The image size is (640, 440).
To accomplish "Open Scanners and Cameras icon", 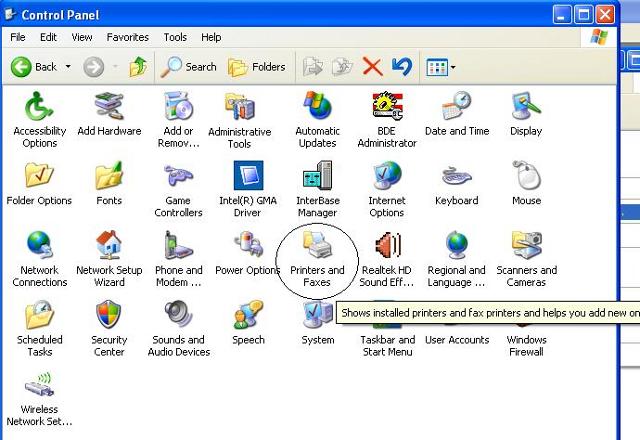I will [x=527, y=245].
